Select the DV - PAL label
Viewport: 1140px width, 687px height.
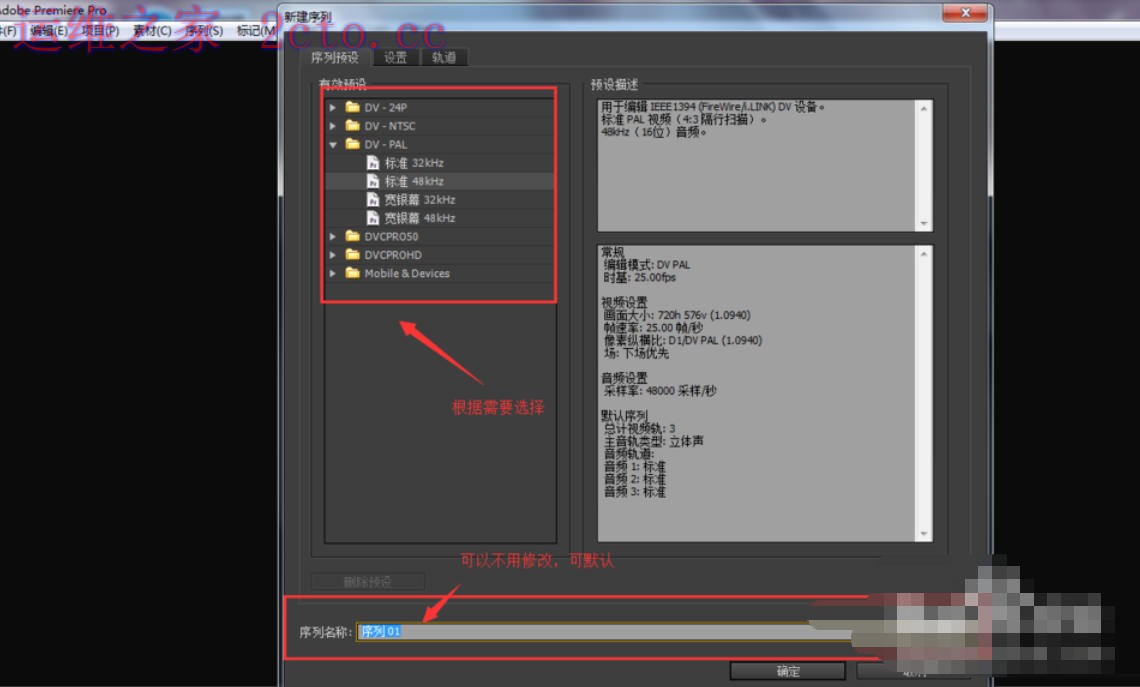click(385, 145)
